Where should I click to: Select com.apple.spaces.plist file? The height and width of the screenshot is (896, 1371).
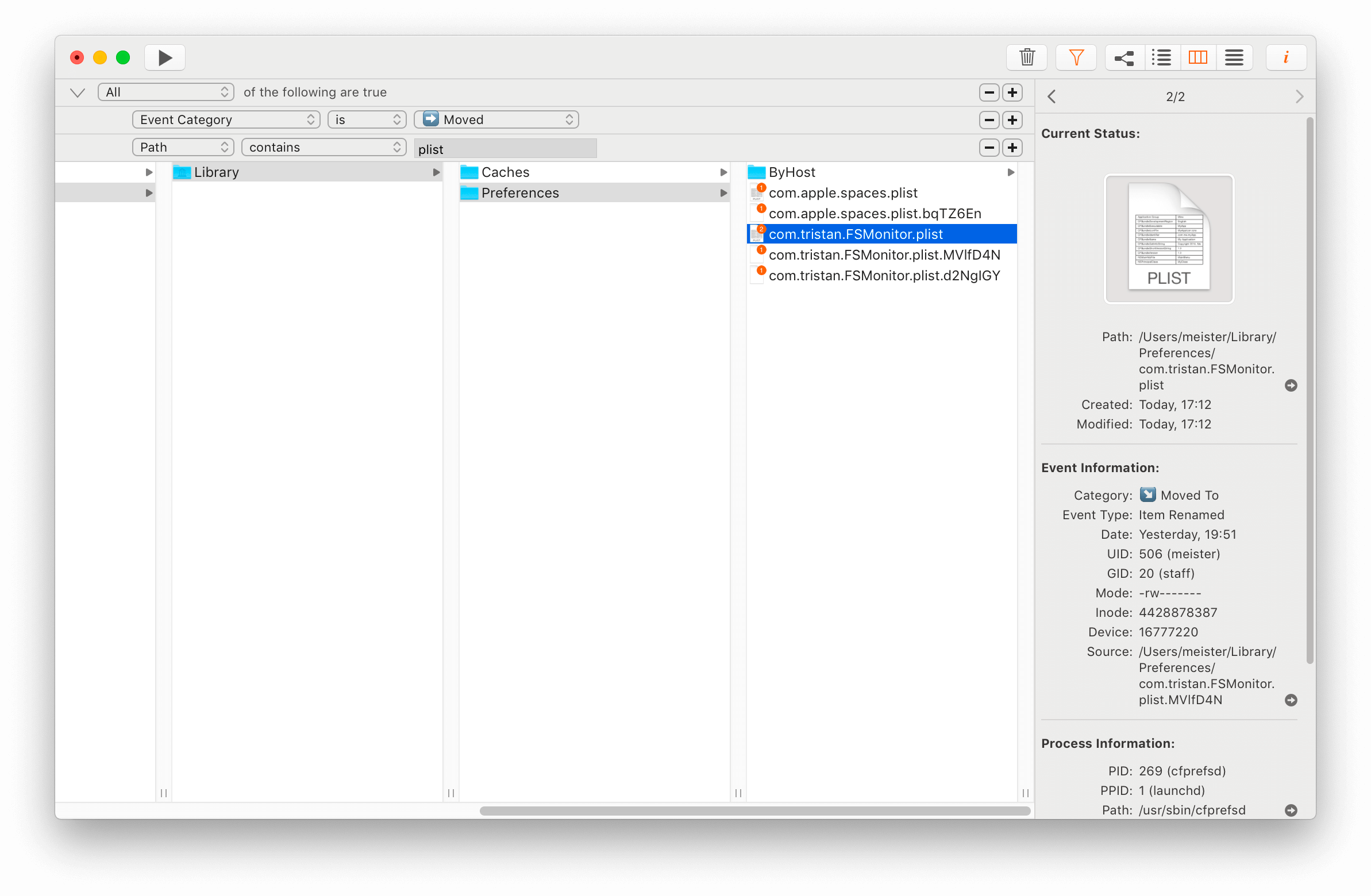click(881, 193)
